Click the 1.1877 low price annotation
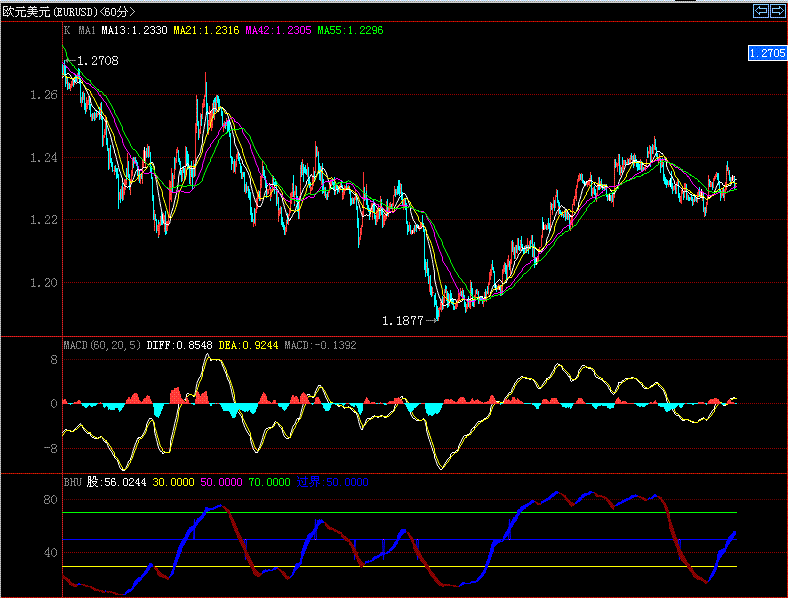 (403, 321)
